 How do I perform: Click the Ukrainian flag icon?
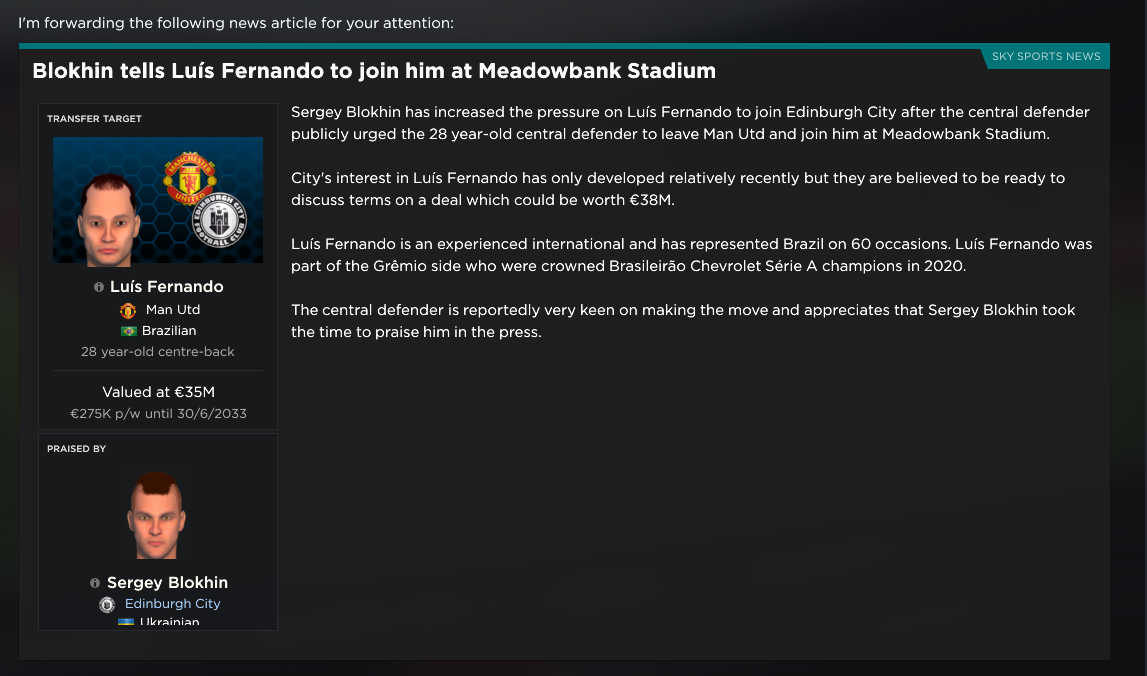point(126,622)
